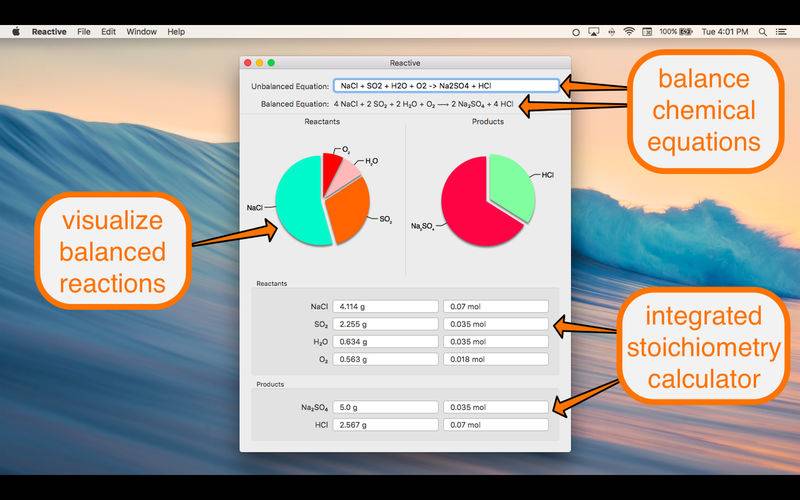Click the HCl grams field 2.567 g

pos(385,424)
